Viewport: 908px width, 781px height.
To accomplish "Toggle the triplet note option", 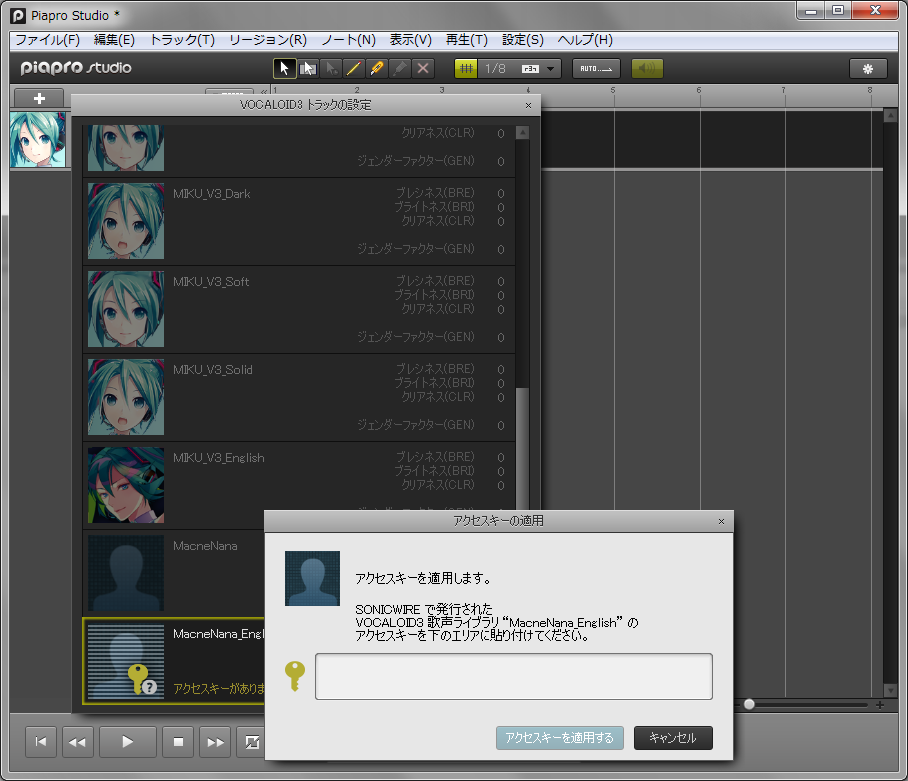I will click(530, 69).
